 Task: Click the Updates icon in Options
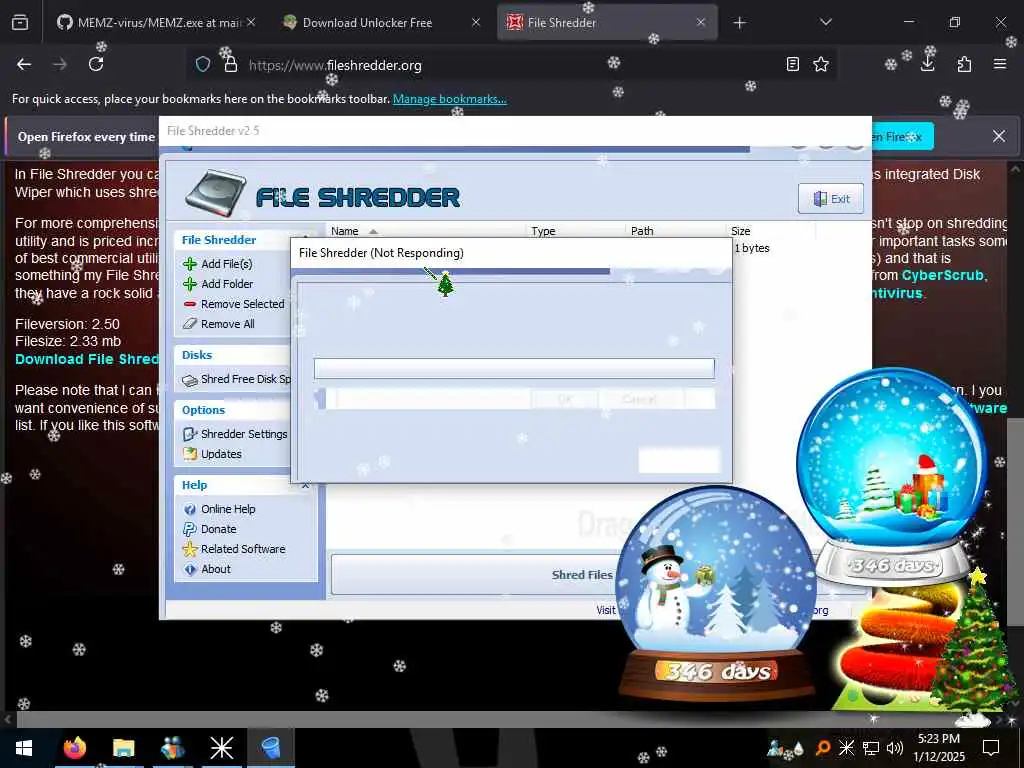point(190,454)
